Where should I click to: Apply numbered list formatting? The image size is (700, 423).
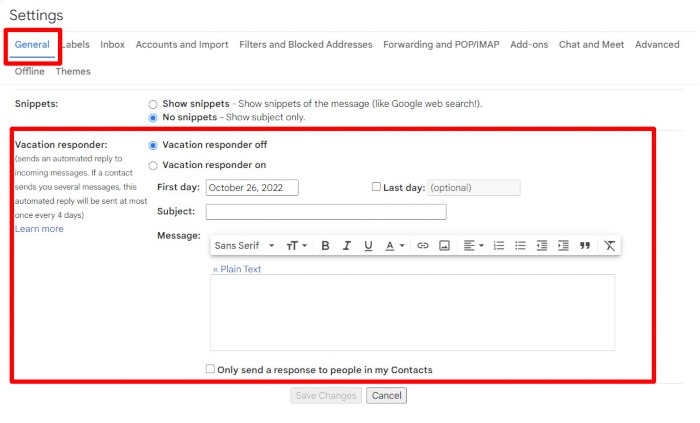tap(499, 245)
